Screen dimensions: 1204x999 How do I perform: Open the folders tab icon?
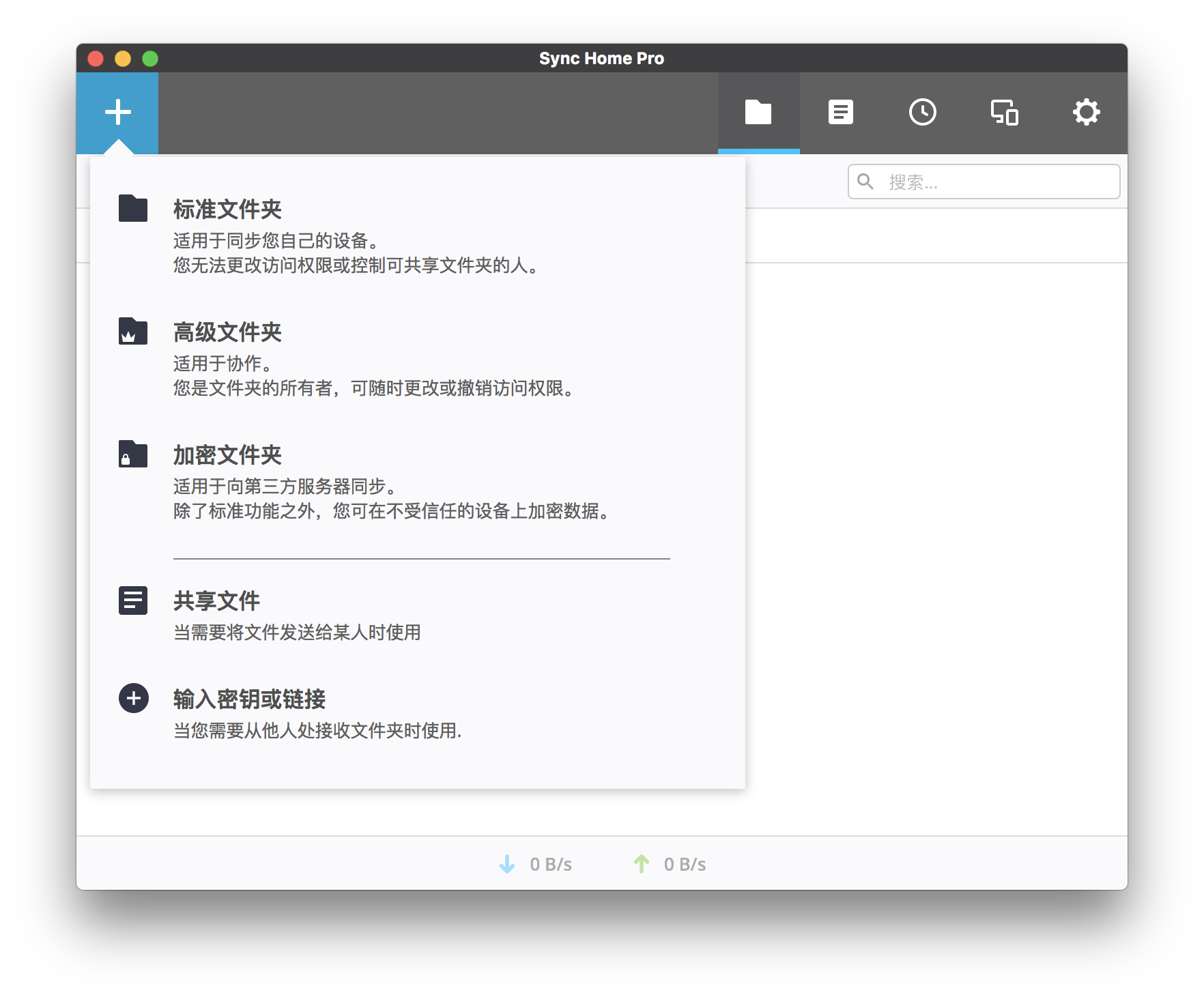click(758, 113)
